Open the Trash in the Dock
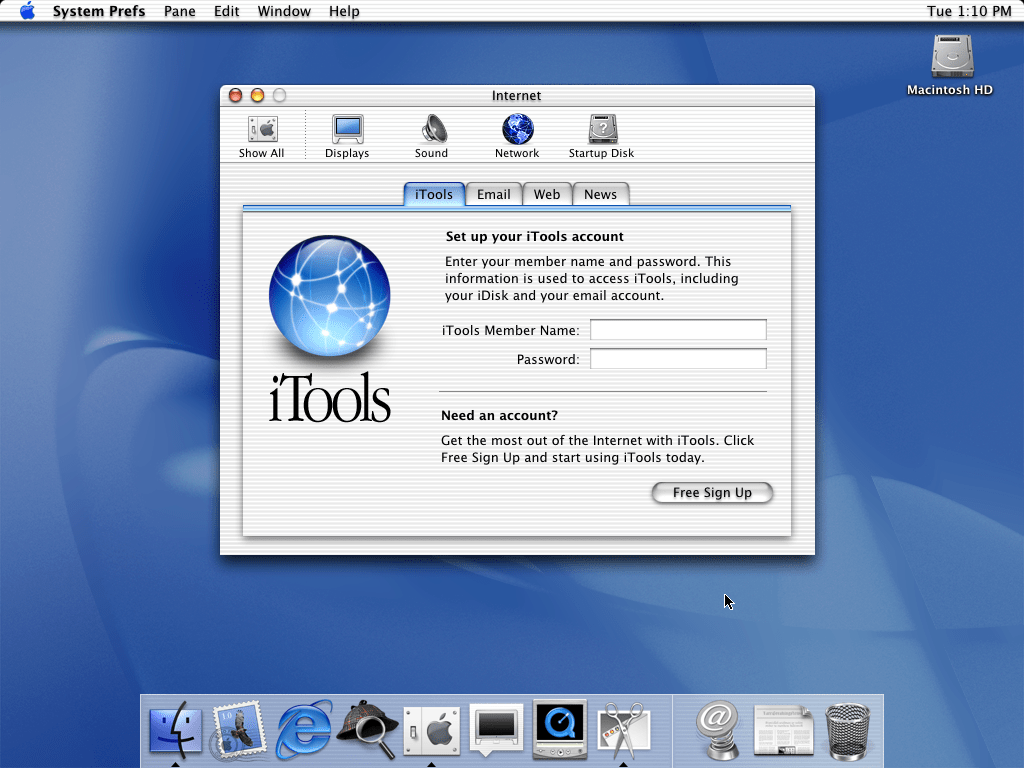1024x768 pixels. (x=848, y=731)
